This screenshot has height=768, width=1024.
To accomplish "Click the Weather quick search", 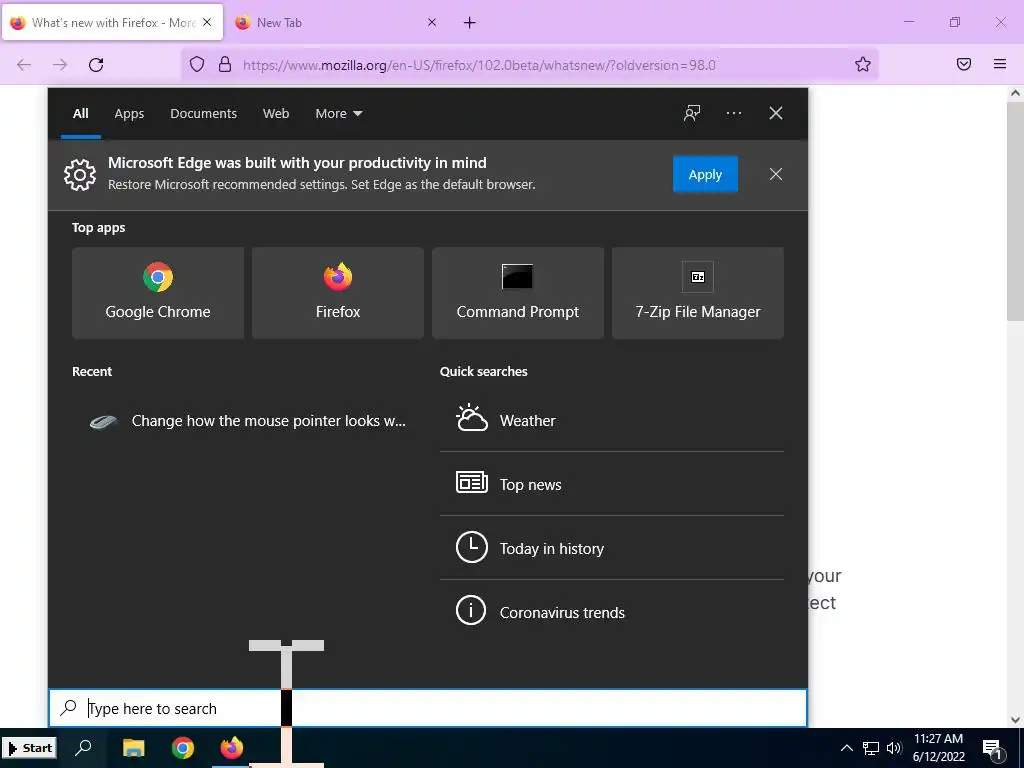I will 612,421.
